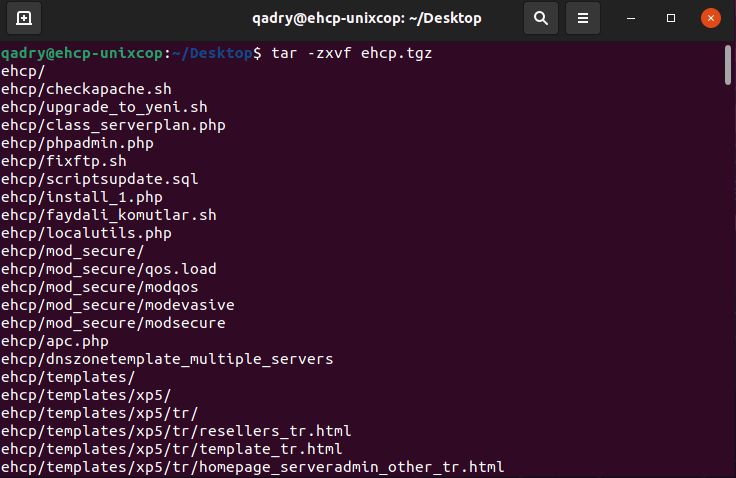Click the line ehcp/mod_secure/modqos

[x=100, y=287]
